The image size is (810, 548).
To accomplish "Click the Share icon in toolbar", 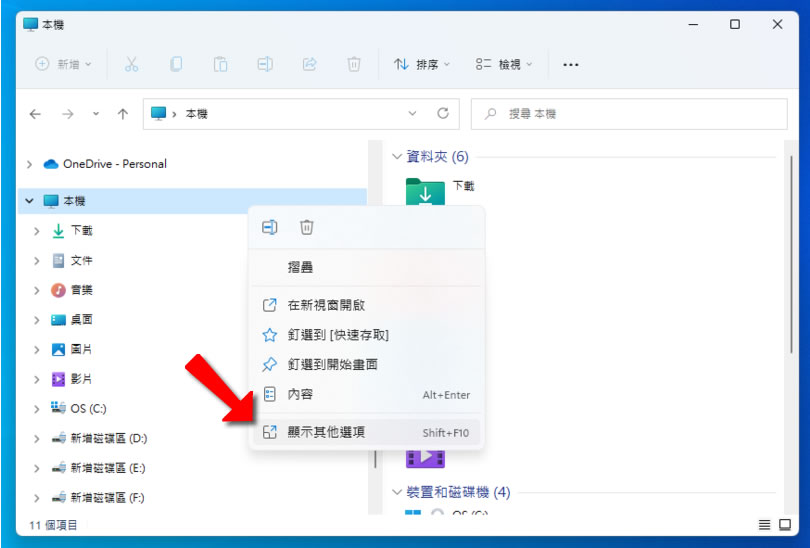I will 309,65.
